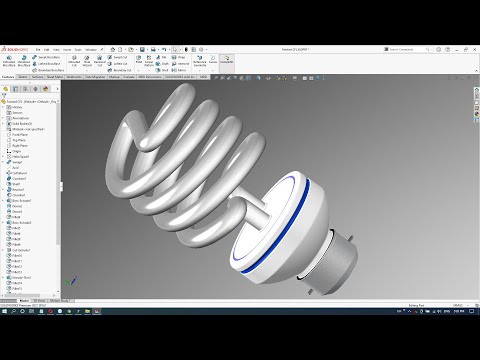Choose the Swept Boss/Base command
The height and width of the screenshot is (360, 480).
[x=46, y=57]
